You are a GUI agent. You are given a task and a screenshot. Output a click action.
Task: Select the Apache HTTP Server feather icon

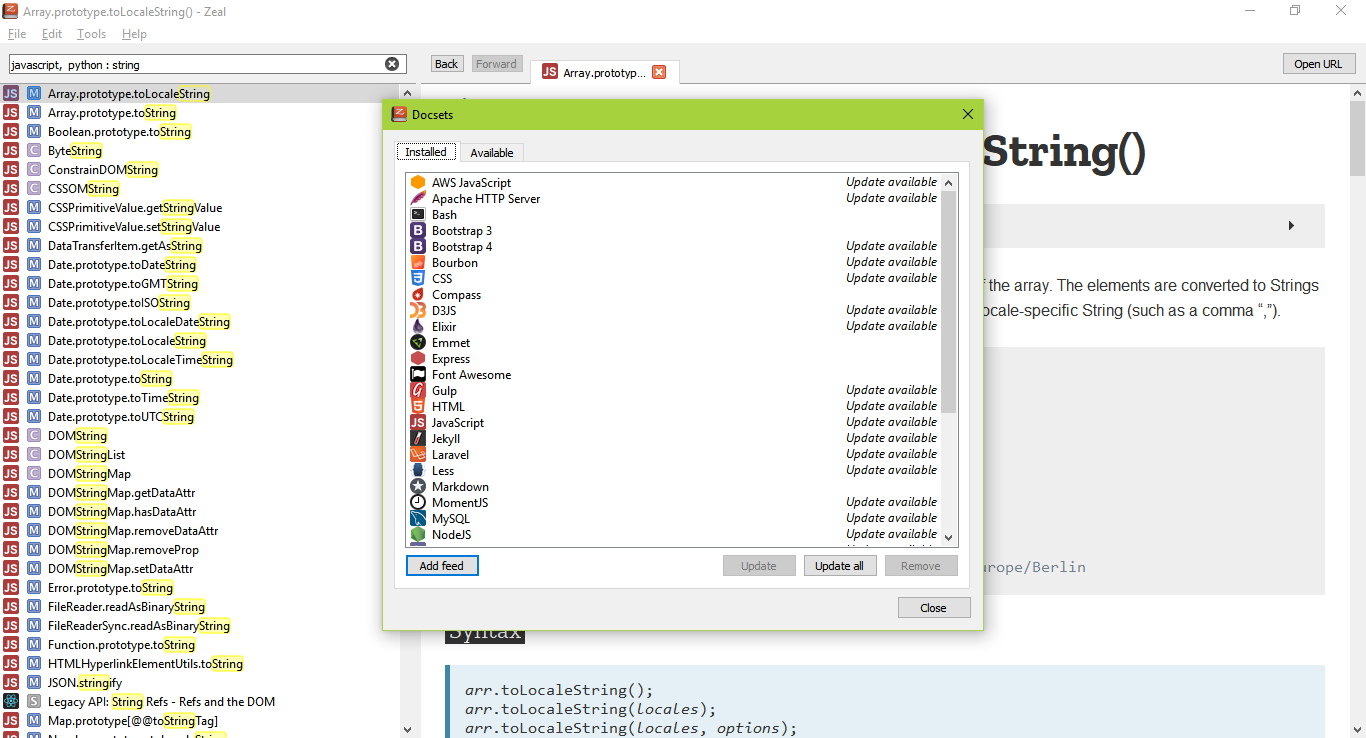418,199
